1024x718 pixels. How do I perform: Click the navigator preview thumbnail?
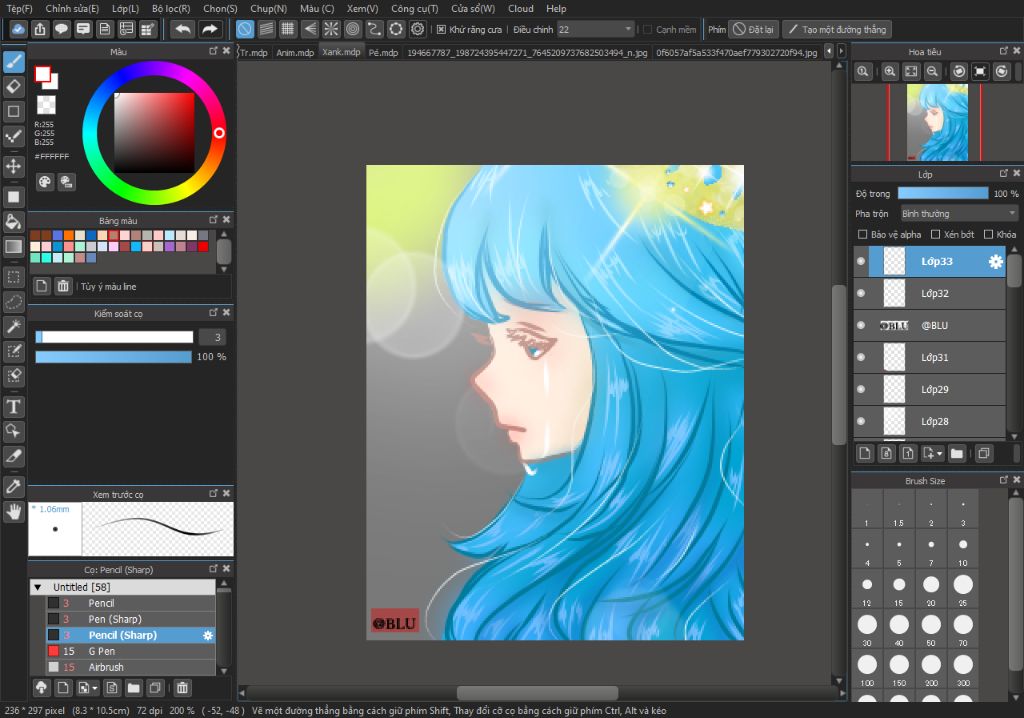936,122
